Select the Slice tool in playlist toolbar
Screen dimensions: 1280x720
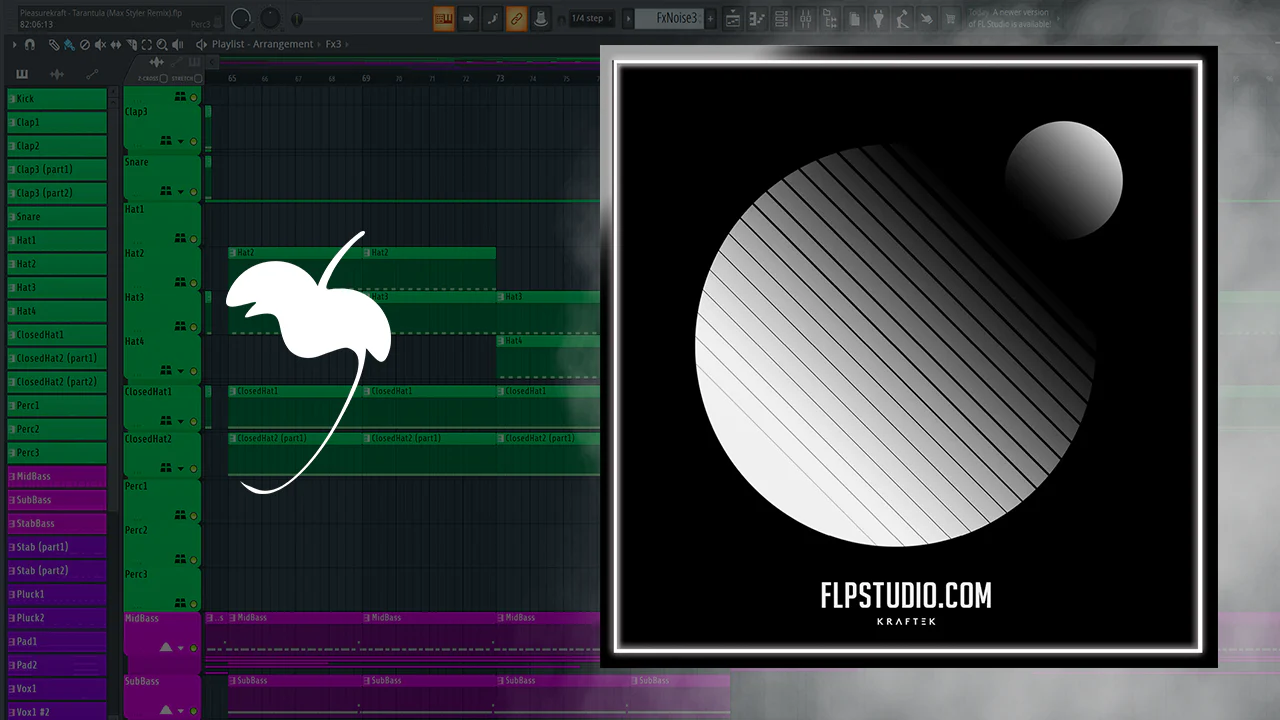click(x=132, y=45)
